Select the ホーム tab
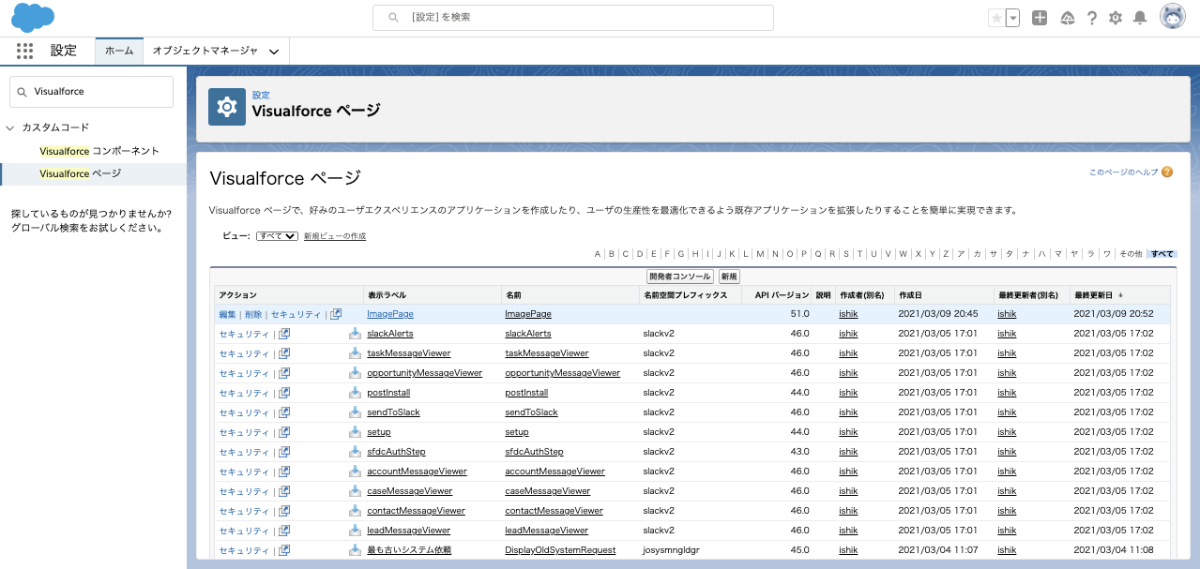 [119, 50]
